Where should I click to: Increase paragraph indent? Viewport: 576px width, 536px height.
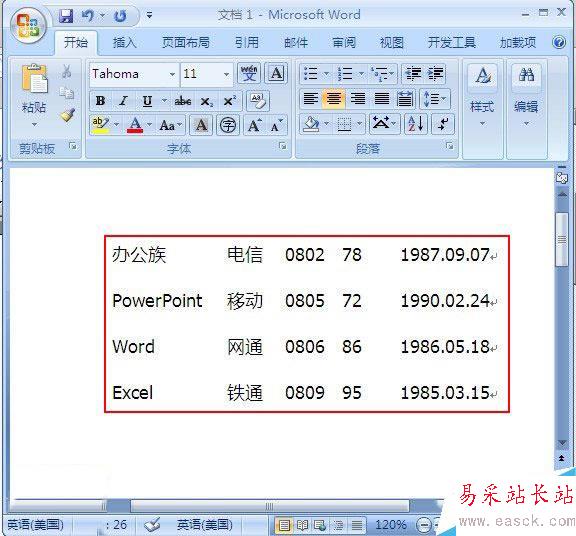435,73
